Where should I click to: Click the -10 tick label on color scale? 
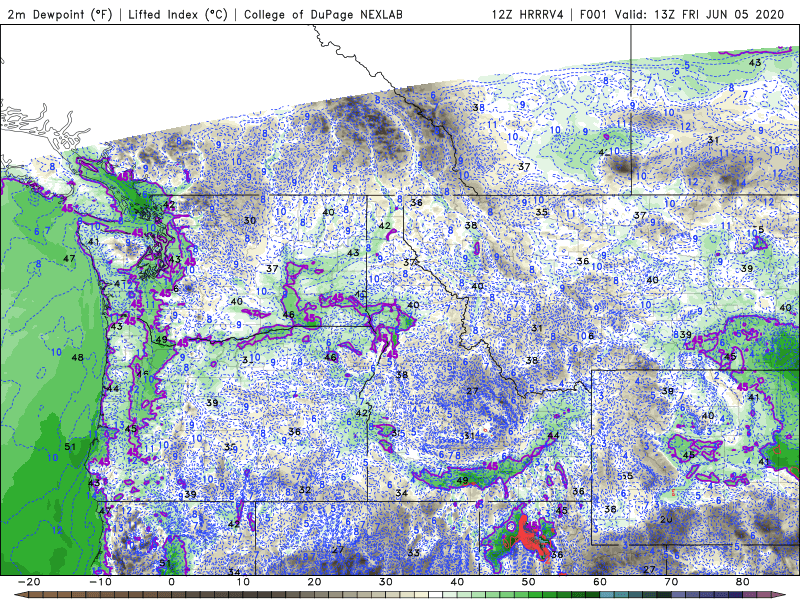100,582
